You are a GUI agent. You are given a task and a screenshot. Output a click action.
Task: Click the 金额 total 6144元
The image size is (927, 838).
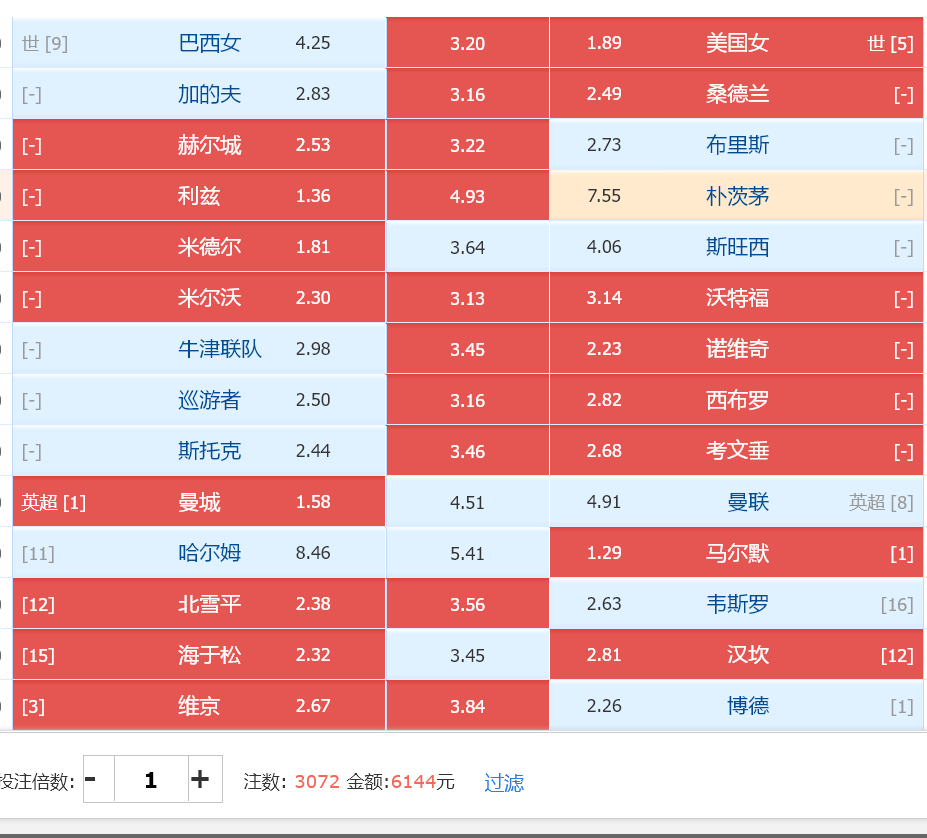(x=422, y=782)
